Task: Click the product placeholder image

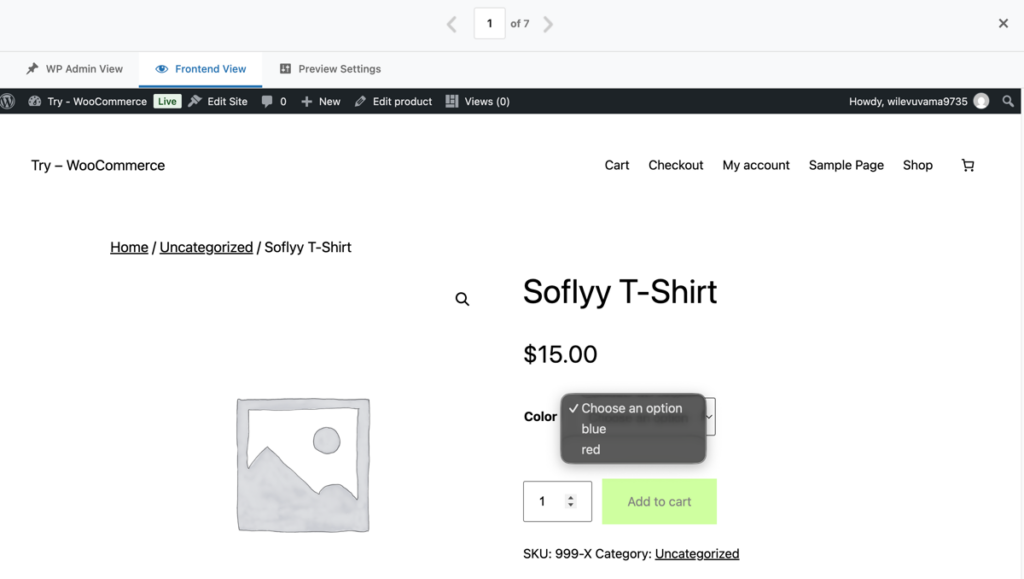Action: tap(303, 465)
